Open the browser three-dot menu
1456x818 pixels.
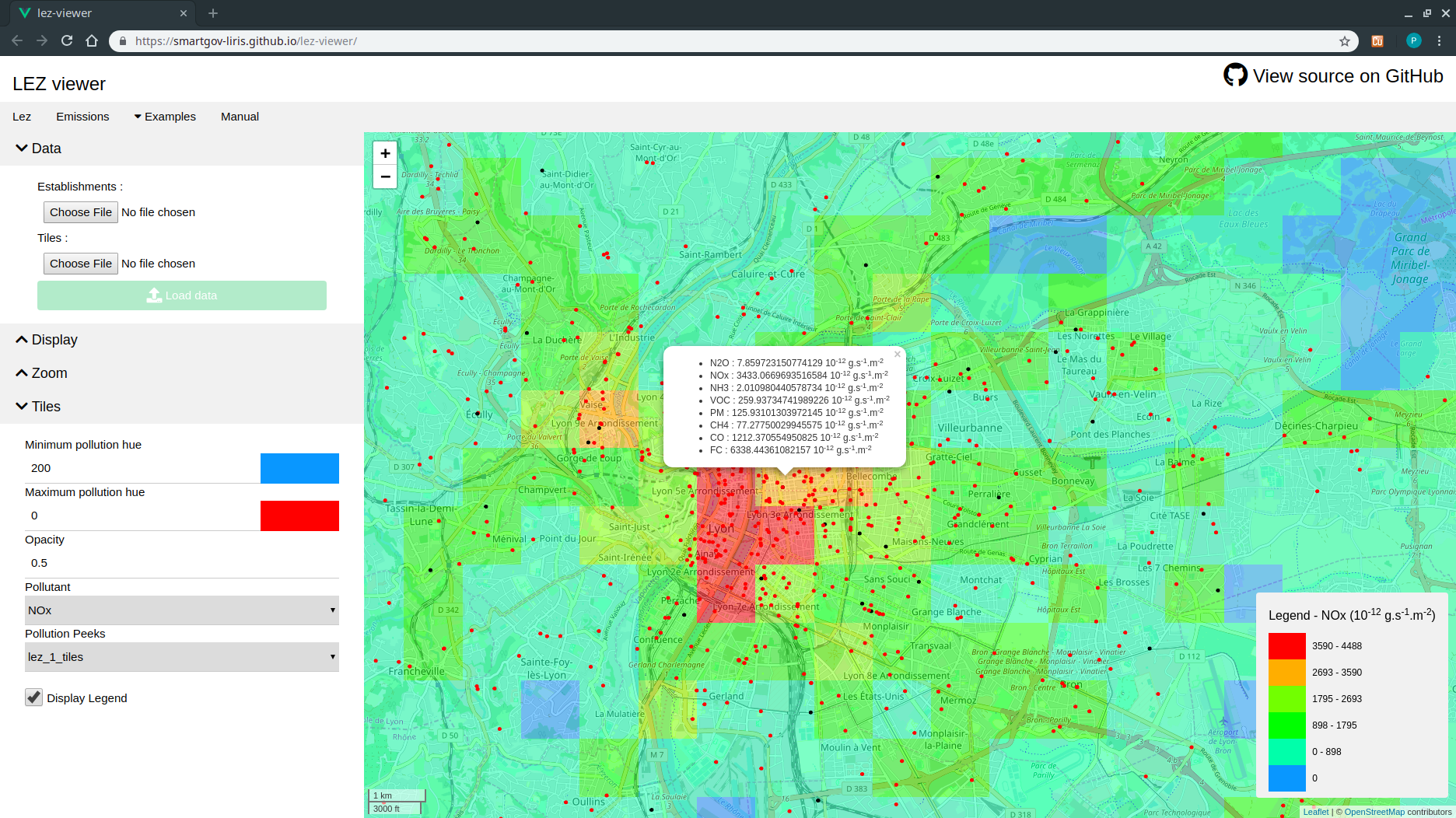coord(1440,40)
